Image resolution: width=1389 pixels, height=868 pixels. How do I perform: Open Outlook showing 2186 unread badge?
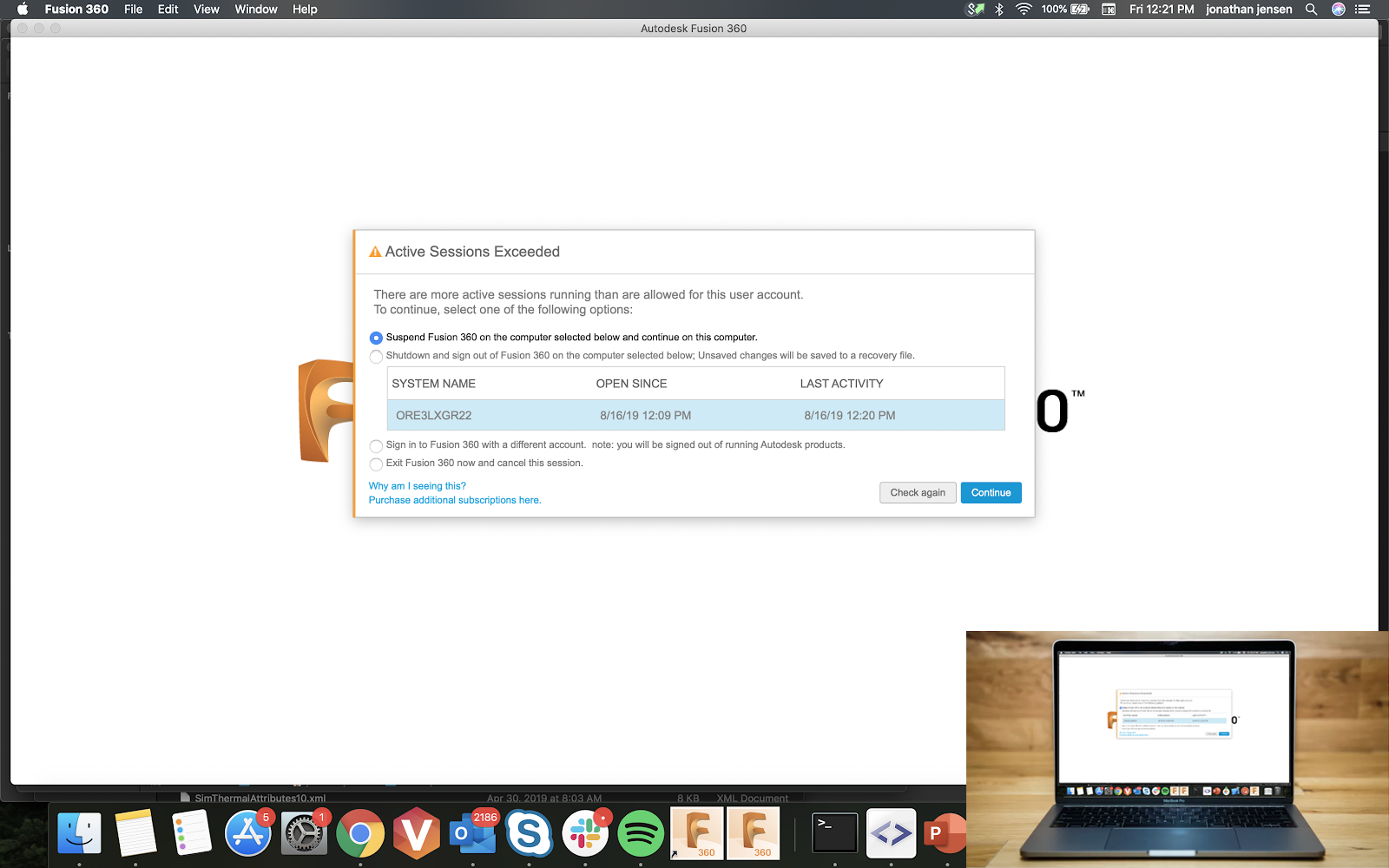click(x=473, y=833)
